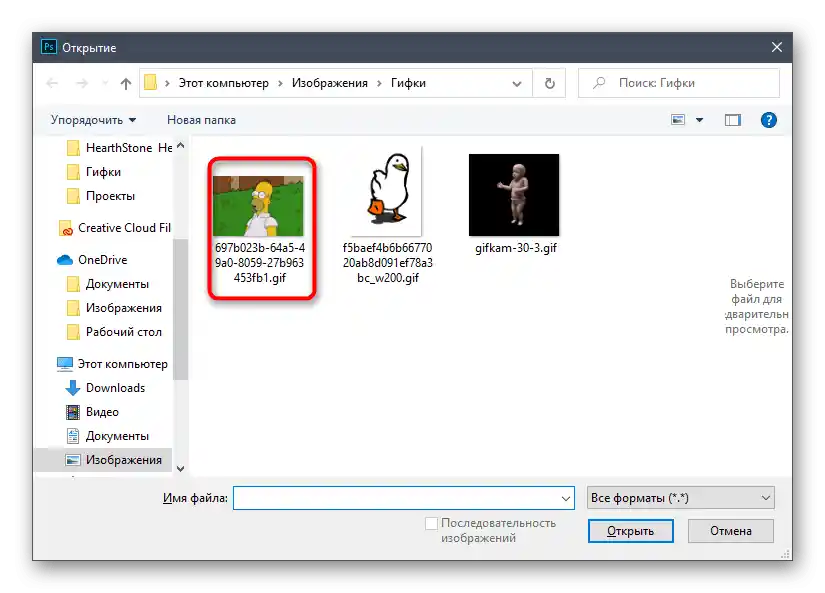
Task: Click the OneDrive cloud icon
Action: click(65, 260)
